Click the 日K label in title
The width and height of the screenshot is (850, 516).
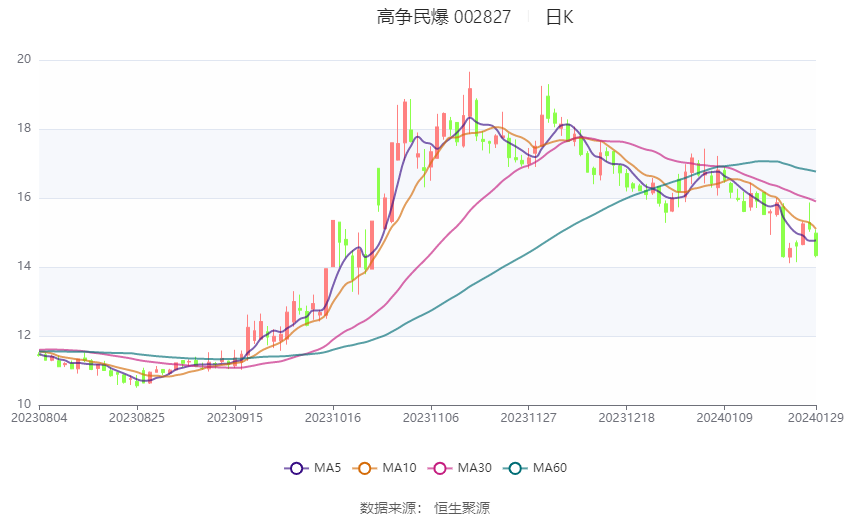(x=559, y=17)
